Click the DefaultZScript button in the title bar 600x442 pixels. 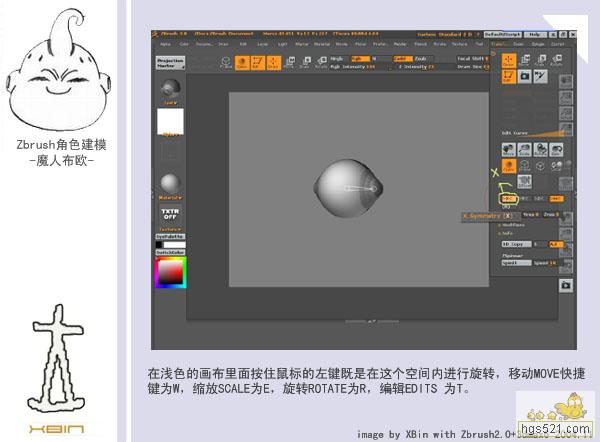tap(503, 34)
